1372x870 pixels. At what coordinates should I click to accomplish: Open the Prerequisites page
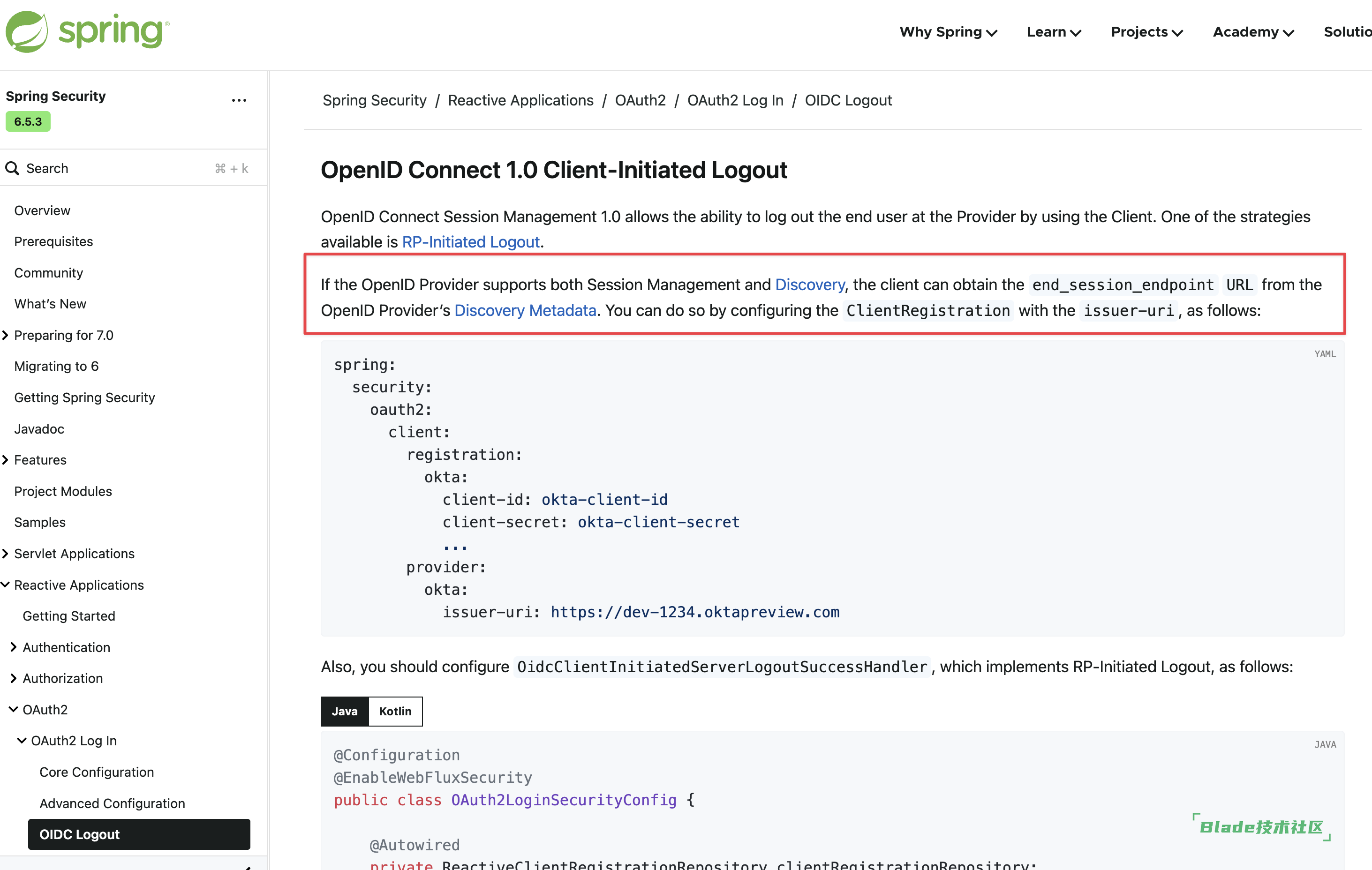53,241
